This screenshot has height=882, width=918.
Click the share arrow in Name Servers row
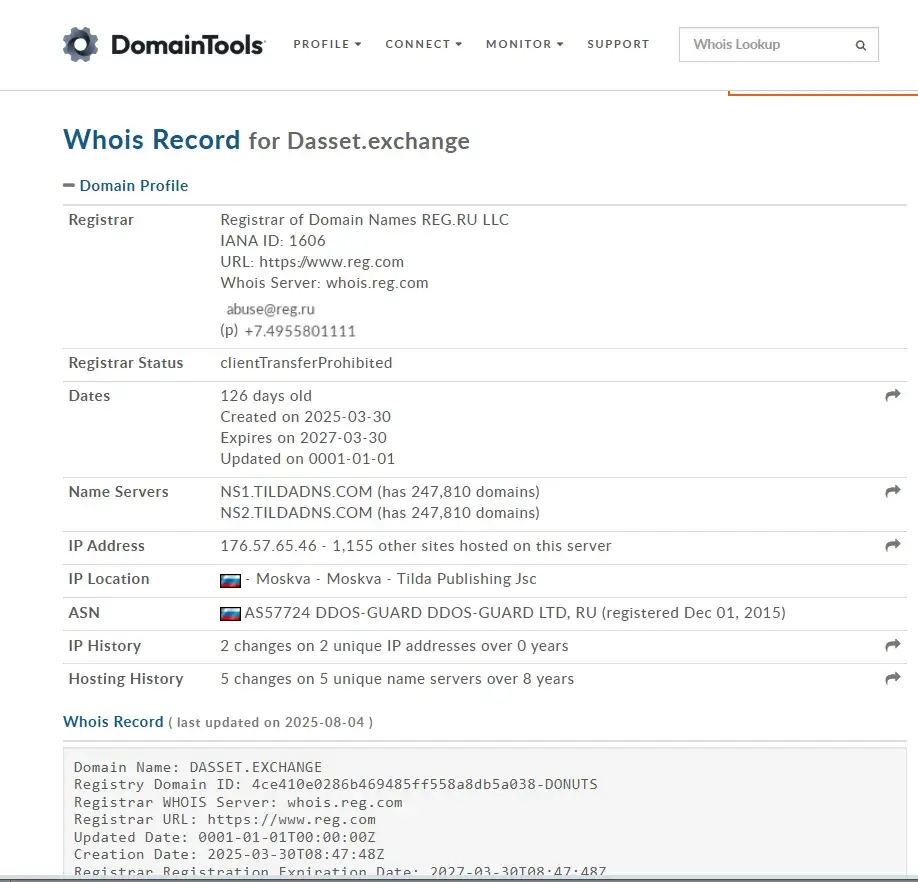(893, 492)
